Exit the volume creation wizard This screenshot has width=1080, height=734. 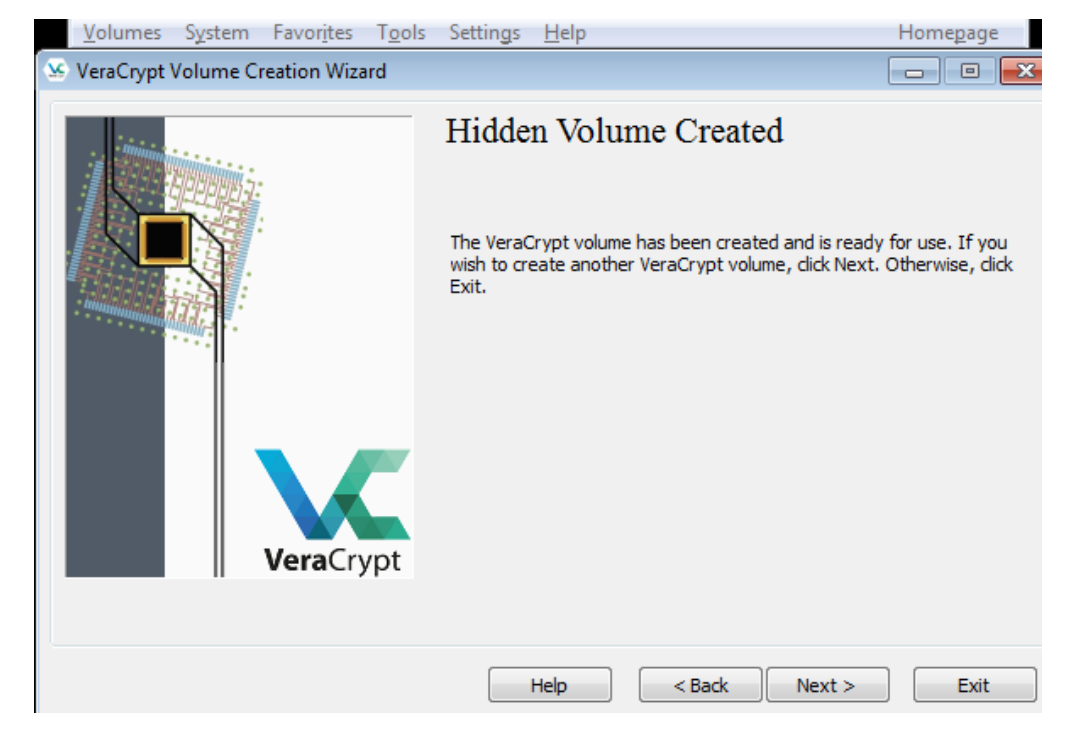pos(975,685)
